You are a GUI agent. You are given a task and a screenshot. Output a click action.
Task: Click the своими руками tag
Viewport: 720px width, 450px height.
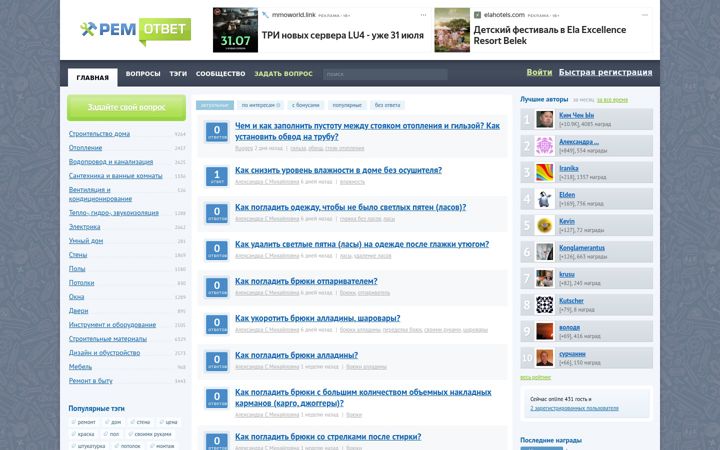pos(150,434)
